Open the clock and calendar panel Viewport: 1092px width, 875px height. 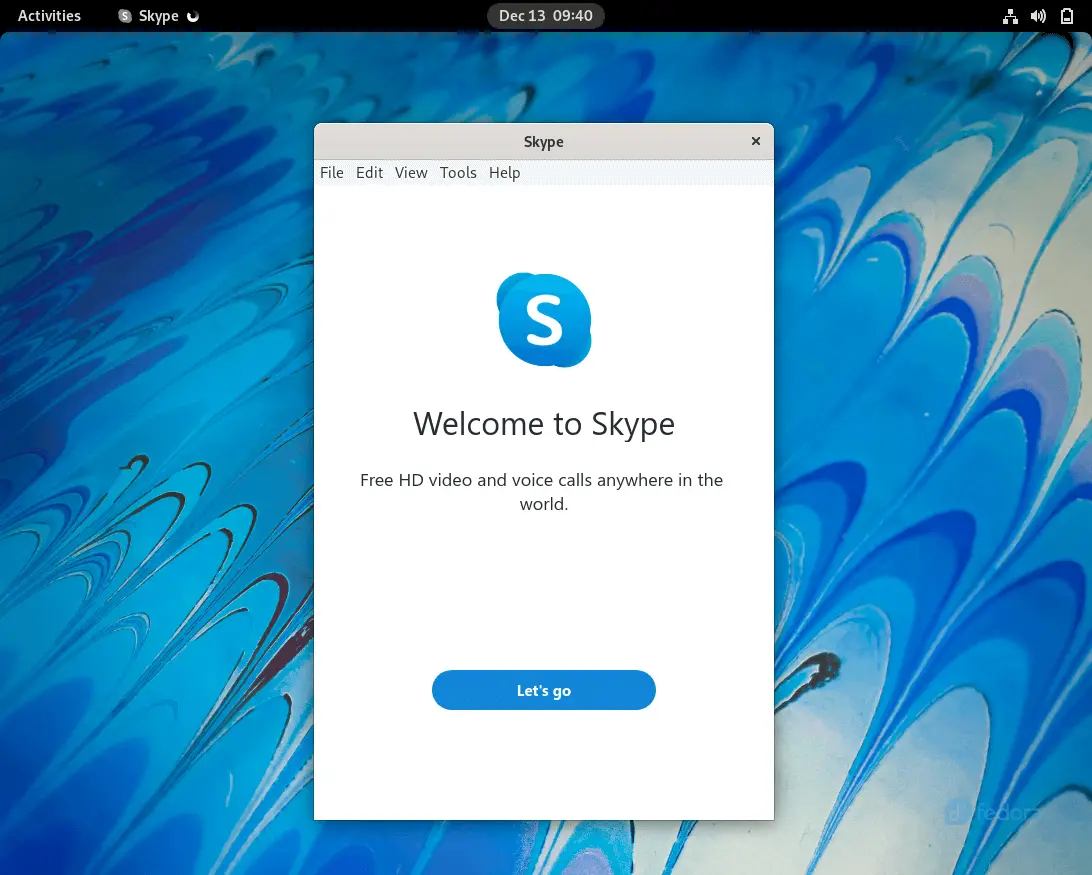pos(545,15)
